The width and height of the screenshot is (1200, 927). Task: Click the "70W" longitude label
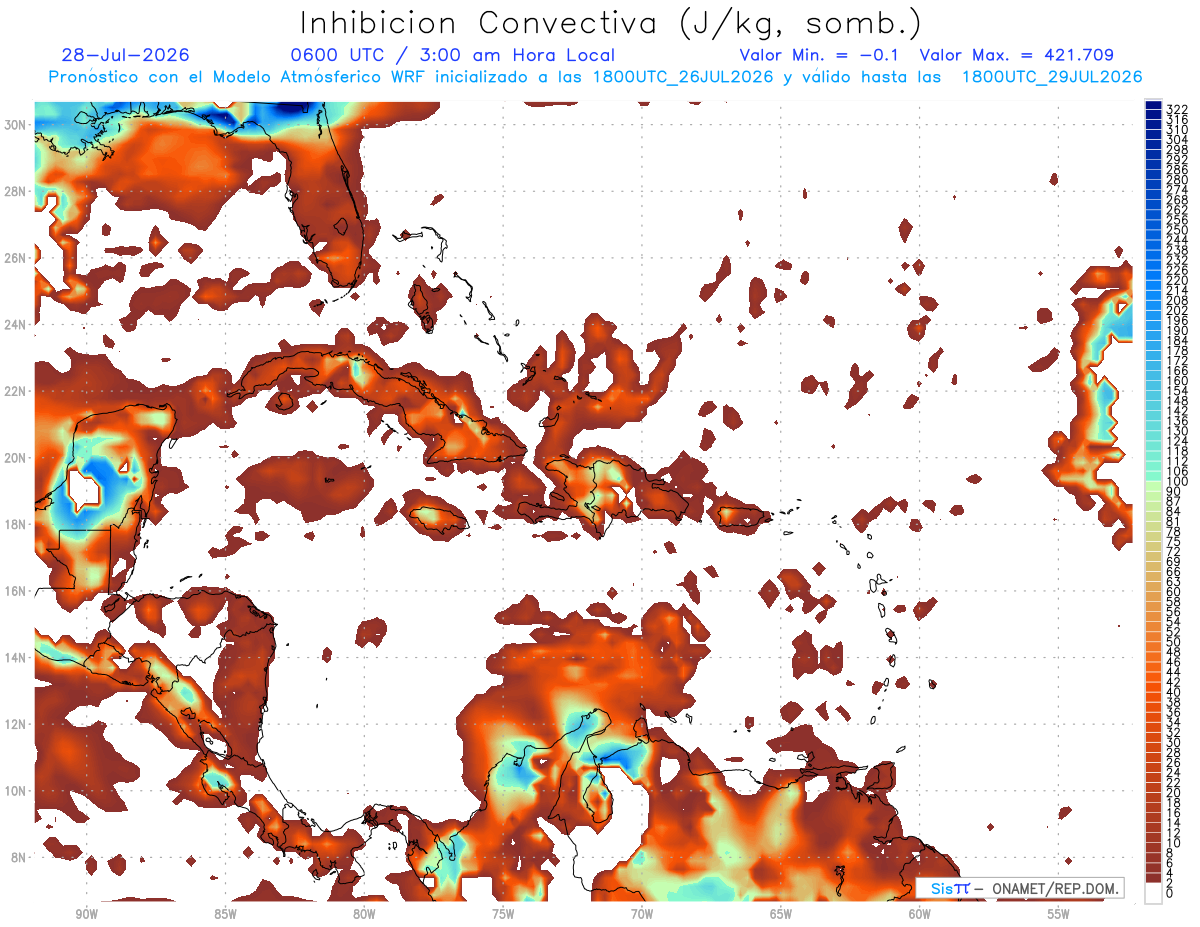(642, 914)
